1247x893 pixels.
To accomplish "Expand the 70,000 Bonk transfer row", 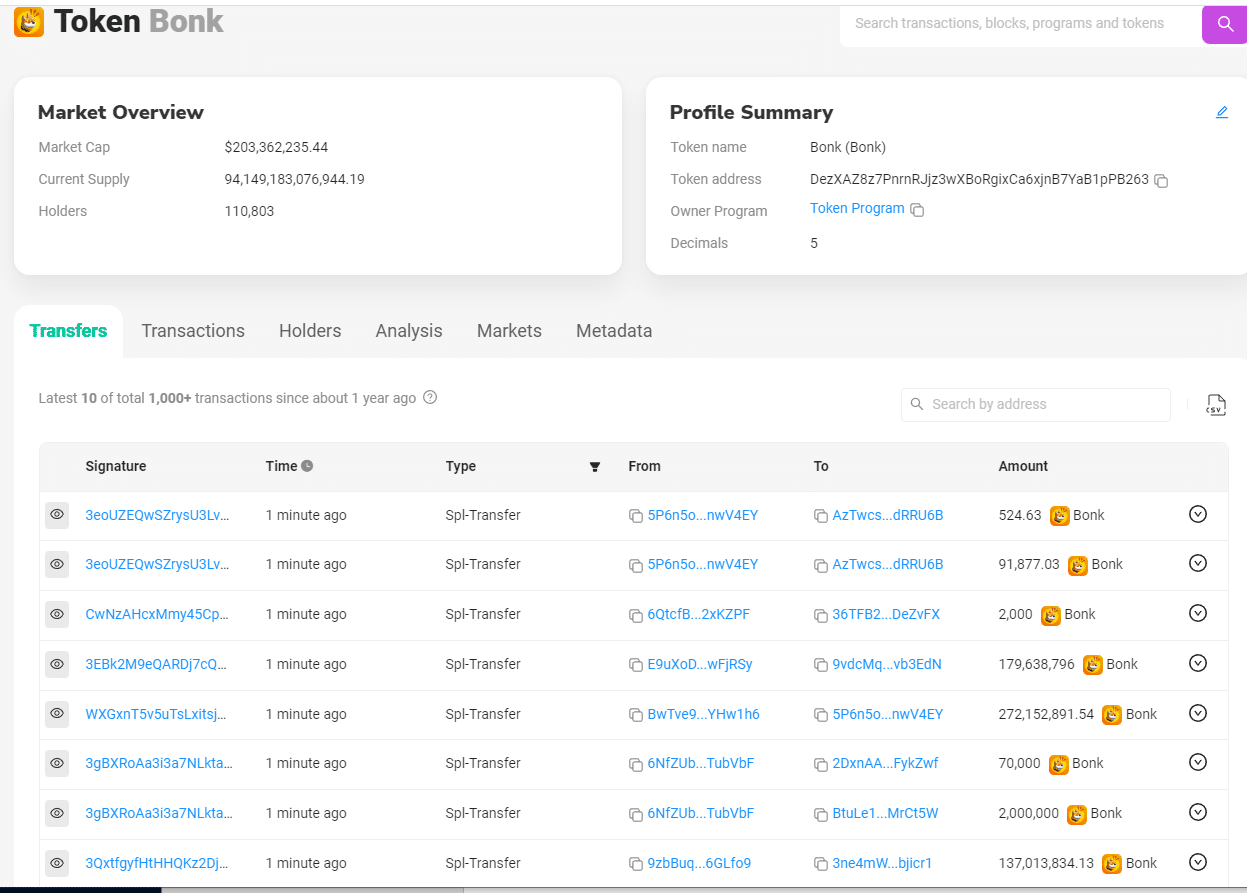I will 1197,763.
